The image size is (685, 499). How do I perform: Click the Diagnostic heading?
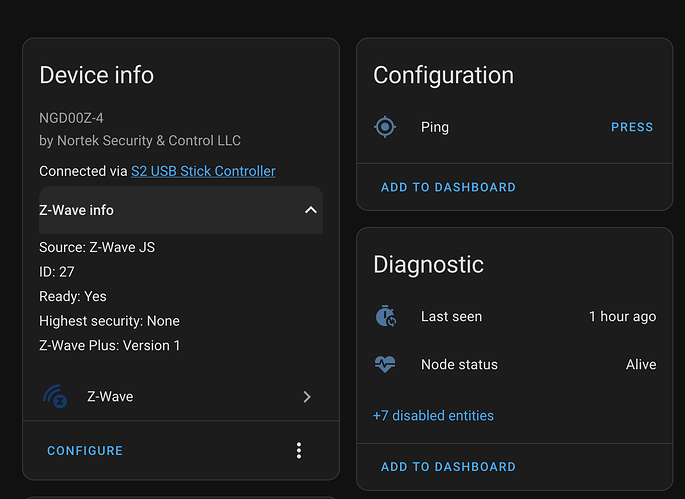[429, 265]
